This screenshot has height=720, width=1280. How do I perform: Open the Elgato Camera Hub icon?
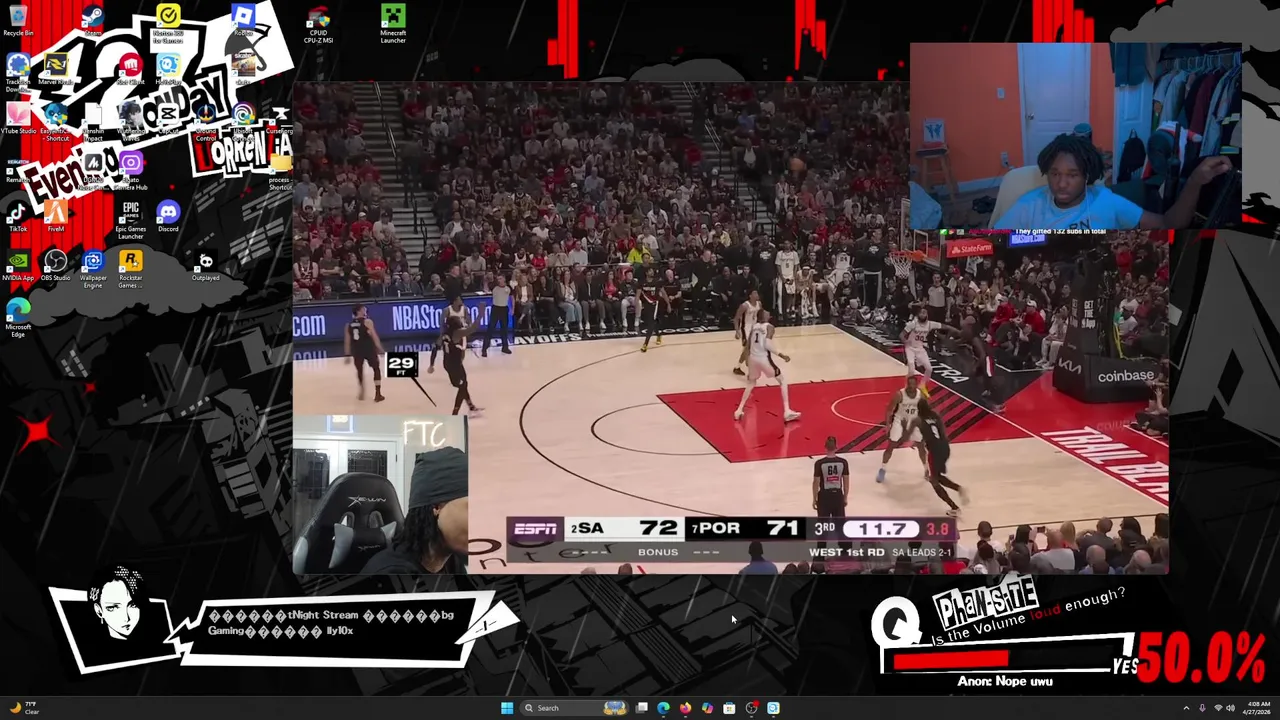tap(130, 170)
